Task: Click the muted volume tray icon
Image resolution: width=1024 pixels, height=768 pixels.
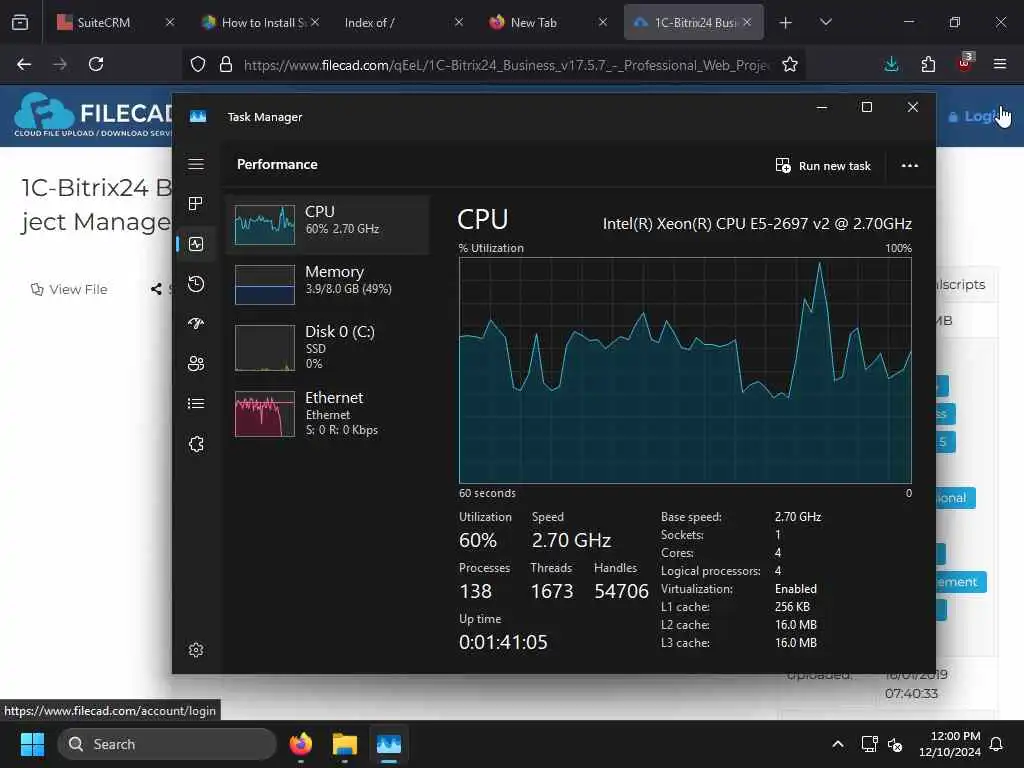Action: [x=895, y=744]
